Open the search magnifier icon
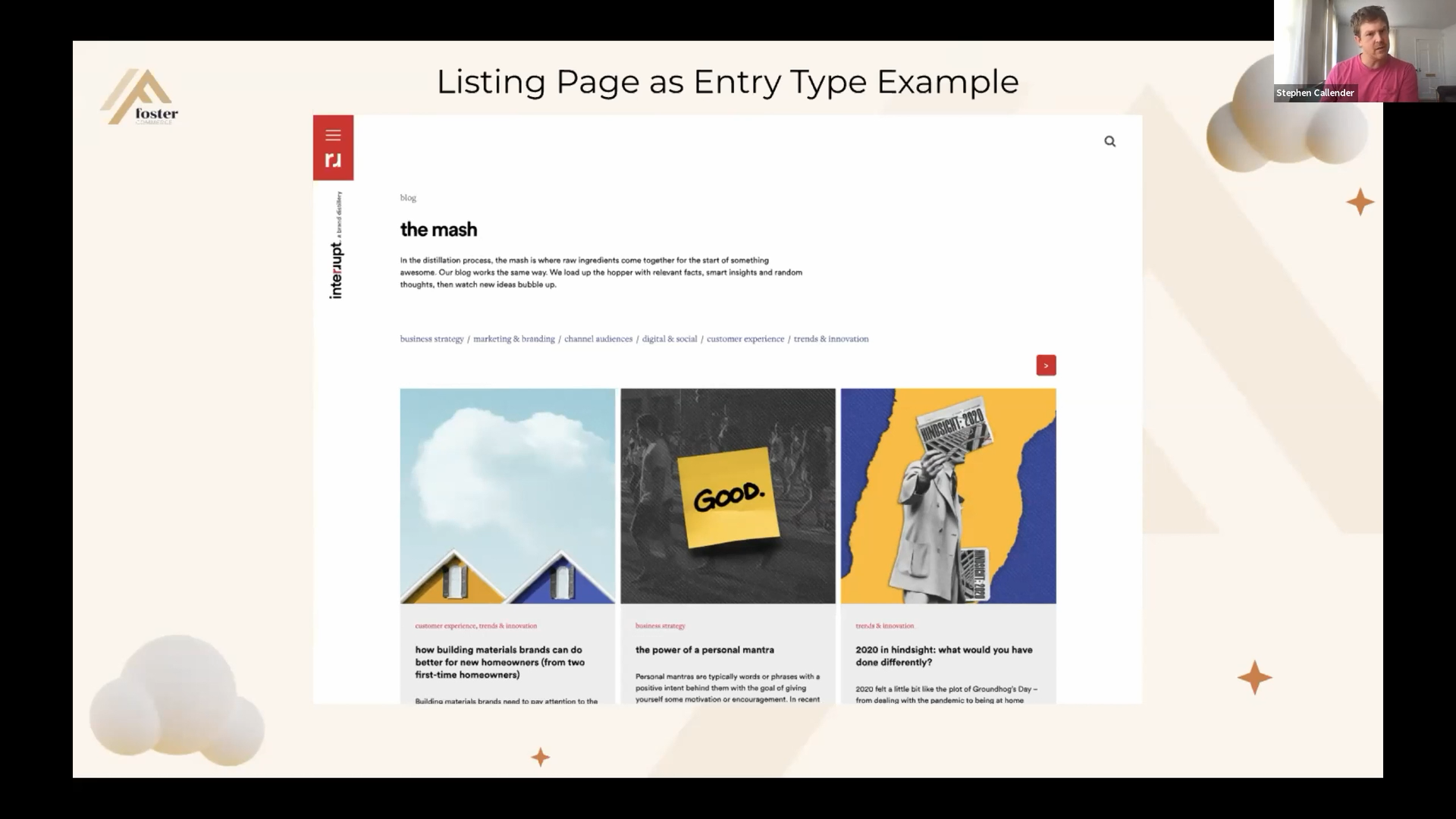1456x819 pixels. click(x=1109, y=141)
